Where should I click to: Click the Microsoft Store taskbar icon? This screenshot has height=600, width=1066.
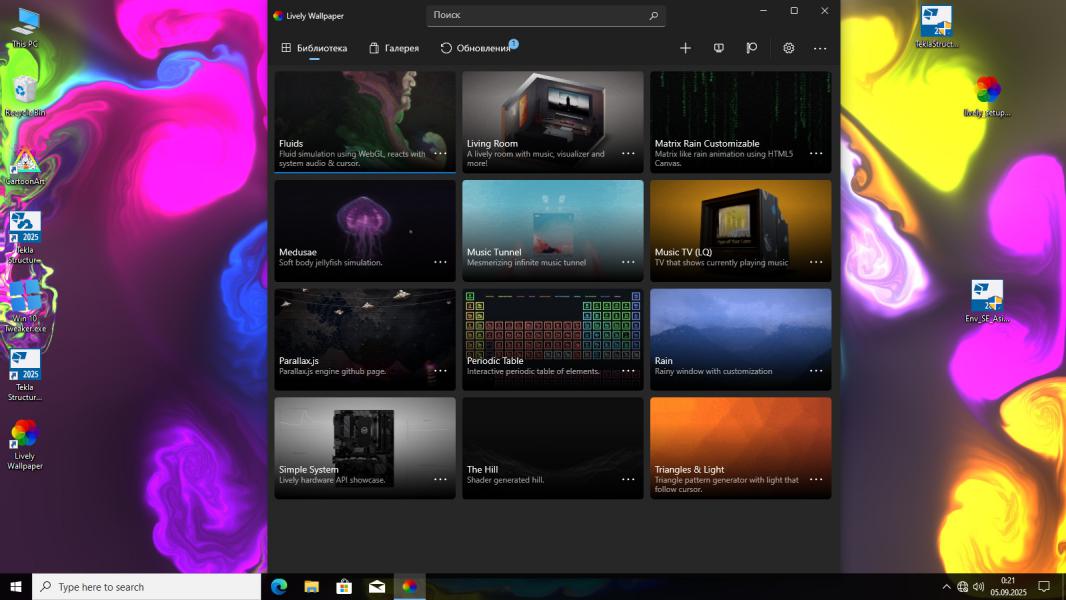344,587
